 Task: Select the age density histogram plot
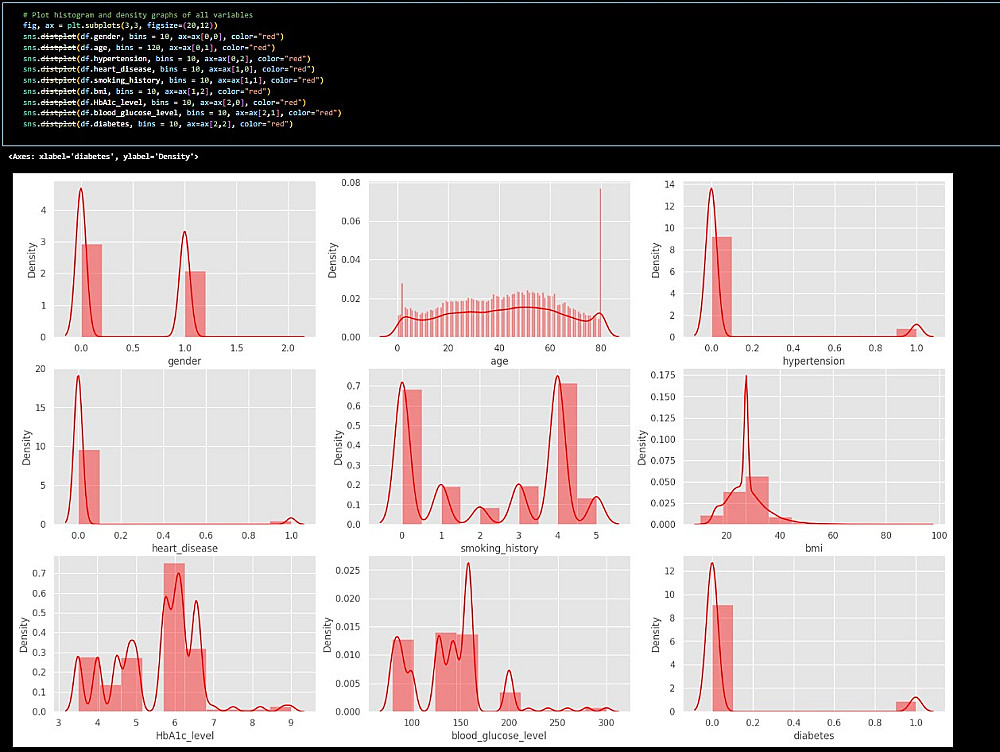click(x=499, y=259)
